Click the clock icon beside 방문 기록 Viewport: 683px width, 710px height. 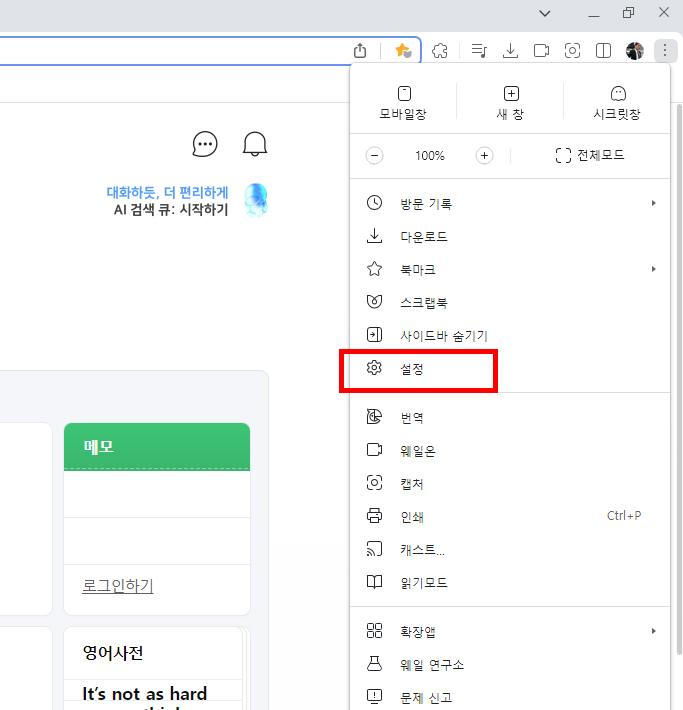click(374, 202)
